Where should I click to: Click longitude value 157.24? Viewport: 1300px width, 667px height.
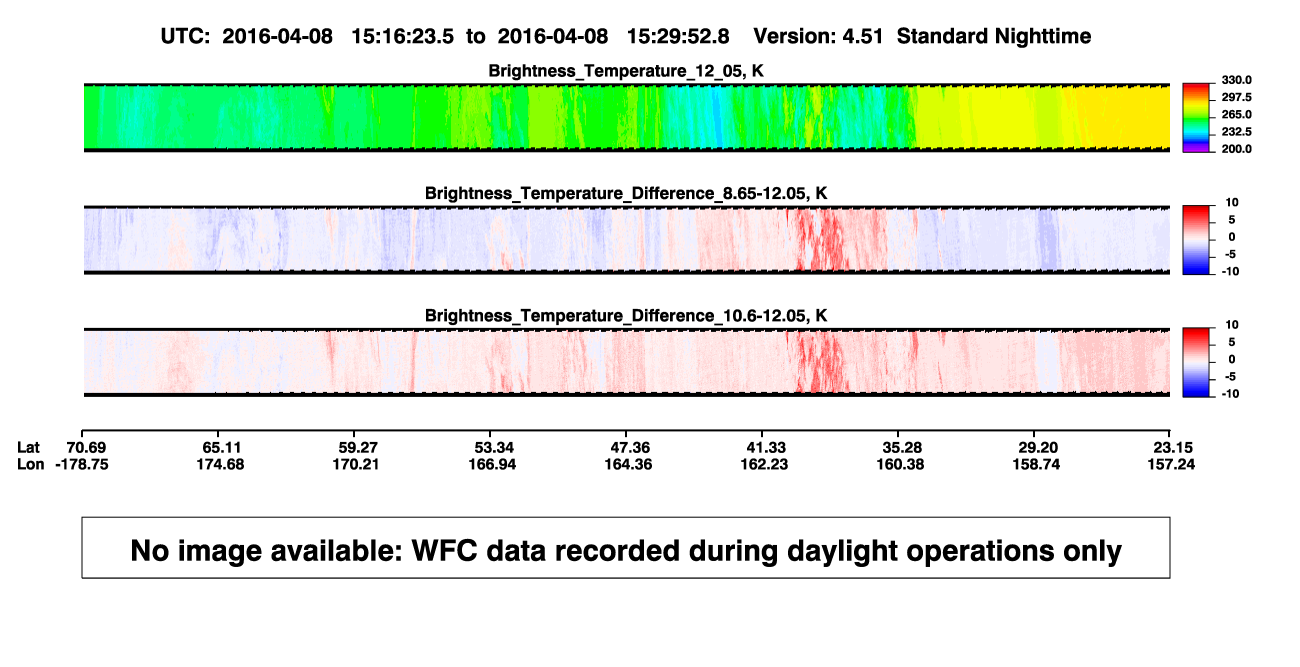click(x=1171, y=464)
